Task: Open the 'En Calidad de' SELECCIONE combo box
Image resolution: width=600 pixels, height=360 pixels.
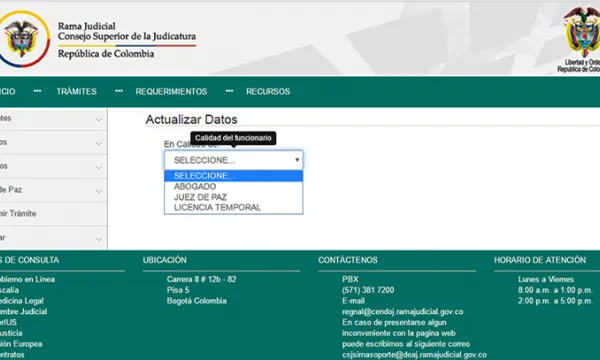Action: 233,160
